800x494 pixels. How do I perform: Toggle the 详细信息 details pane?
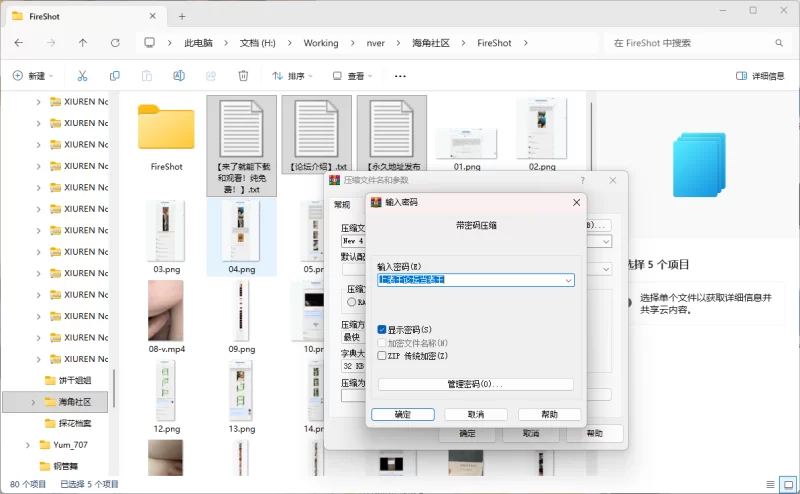tap(760, 76)
